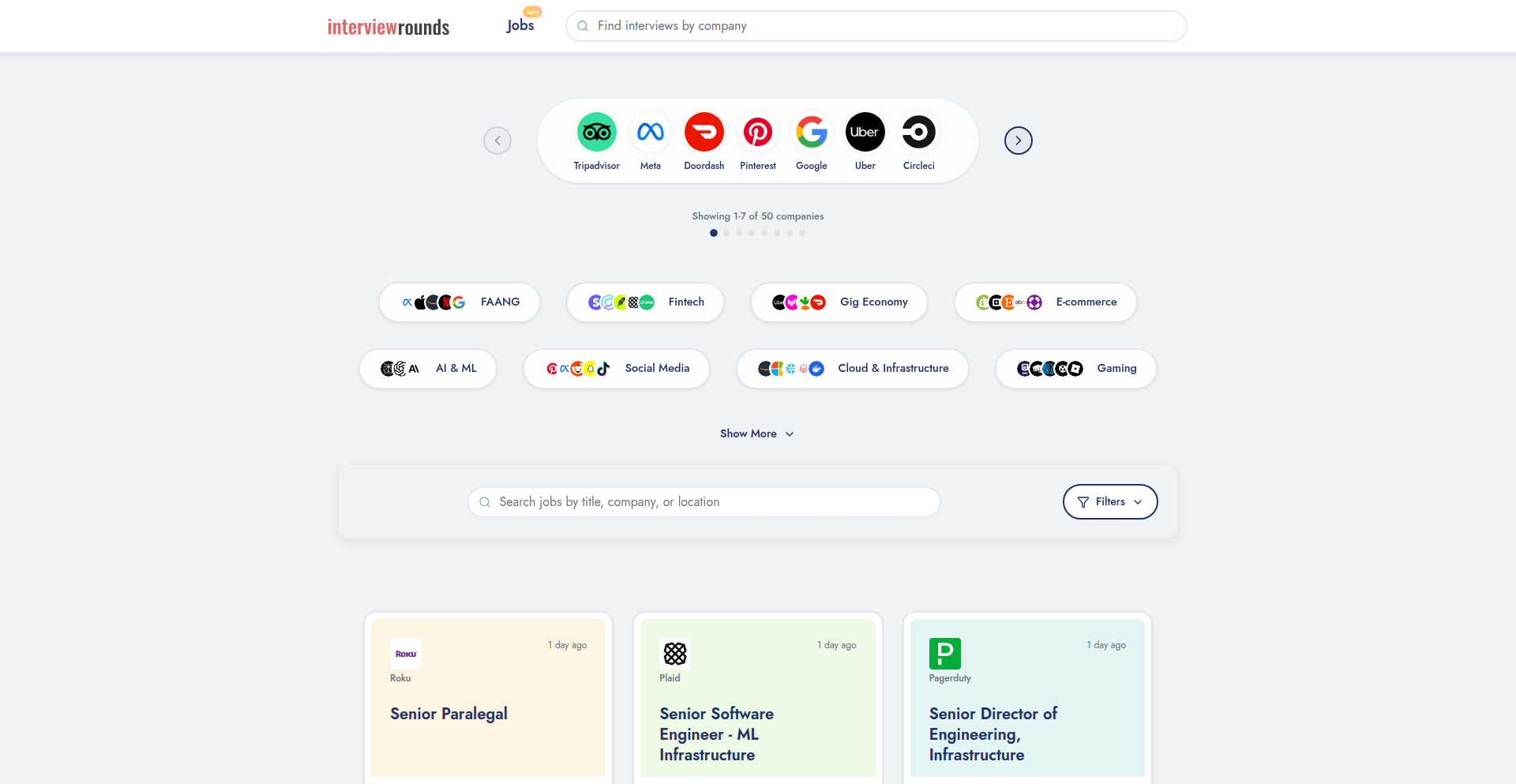Screen dimensions: 1516x784
Task: Open the Doordash company logo
Action: (x=704, y=132)
